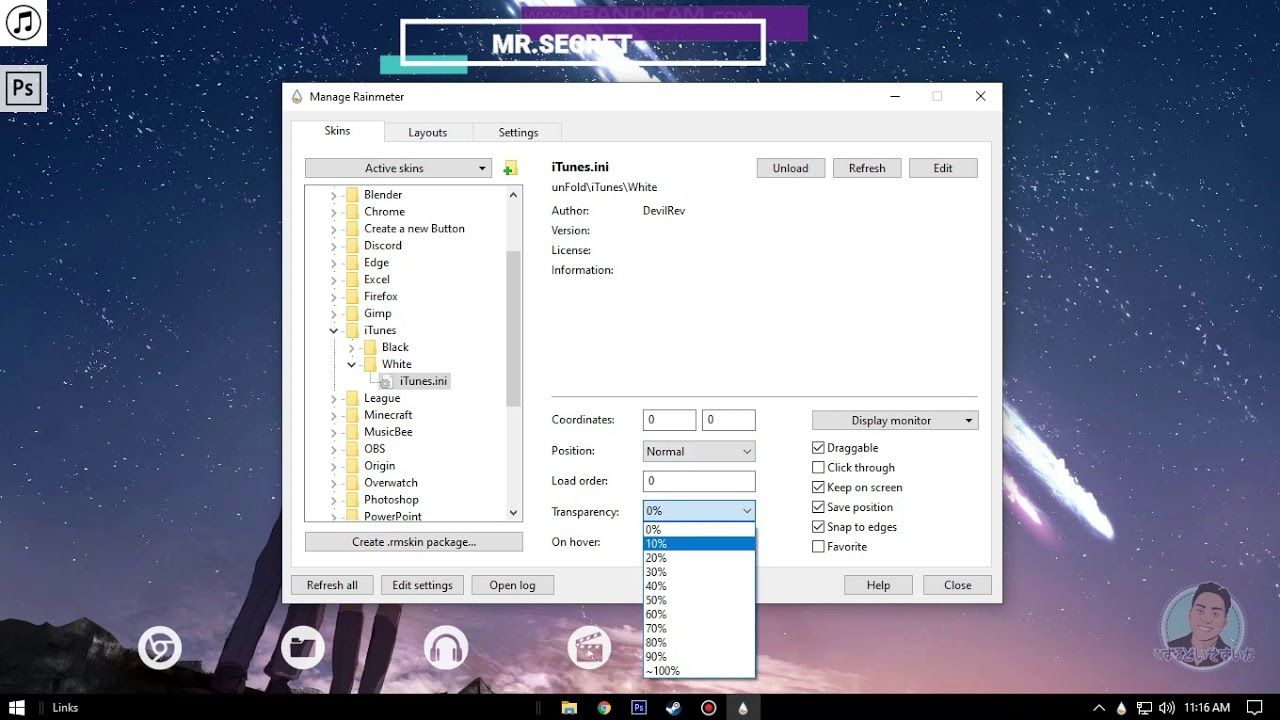The image size is (1280, 720).
Task: Open Edit settings
Action: tap(422, 585)
